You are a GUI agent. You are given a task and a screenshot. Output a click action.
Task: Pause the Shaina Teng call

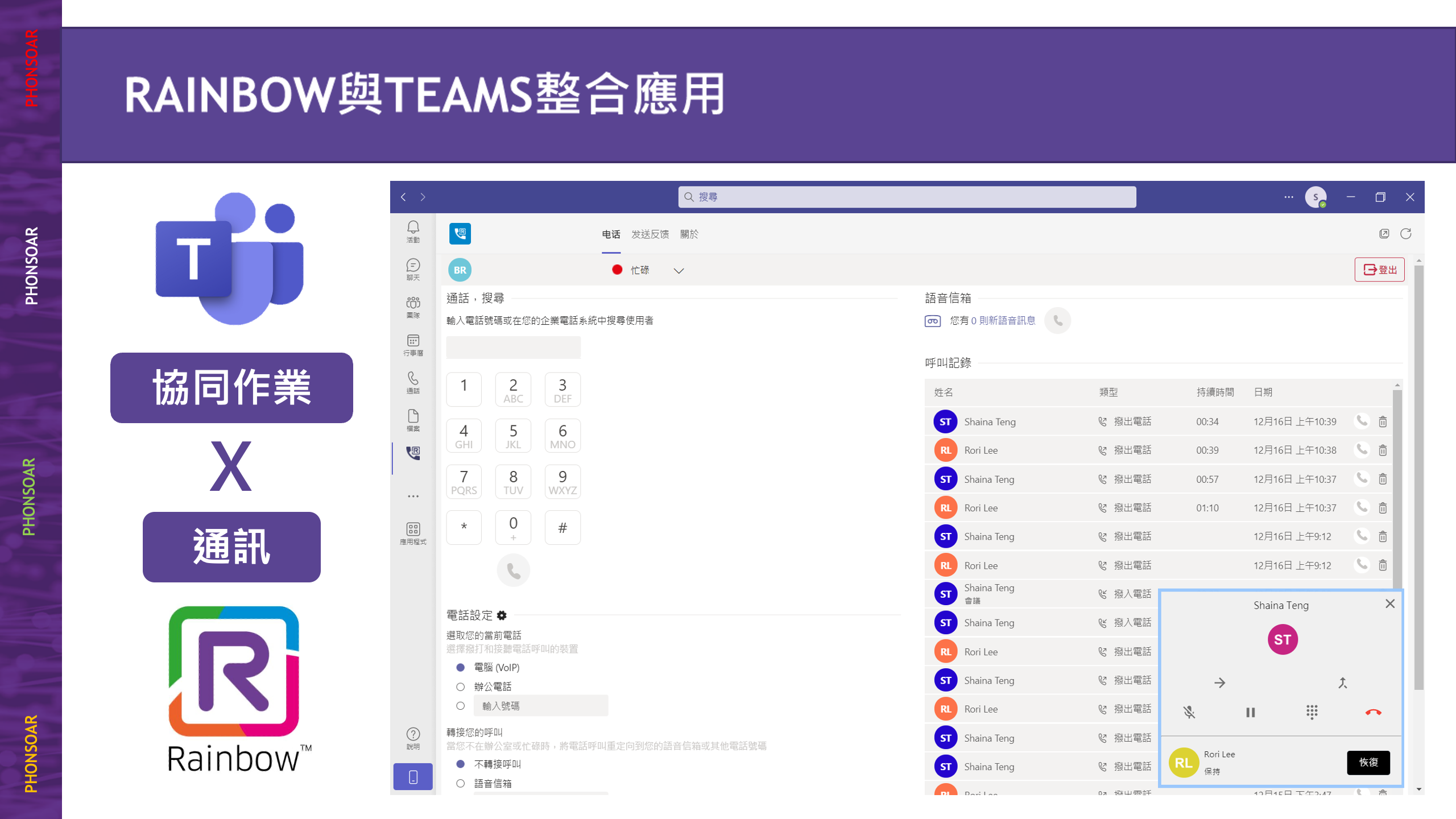(1251, 712)
